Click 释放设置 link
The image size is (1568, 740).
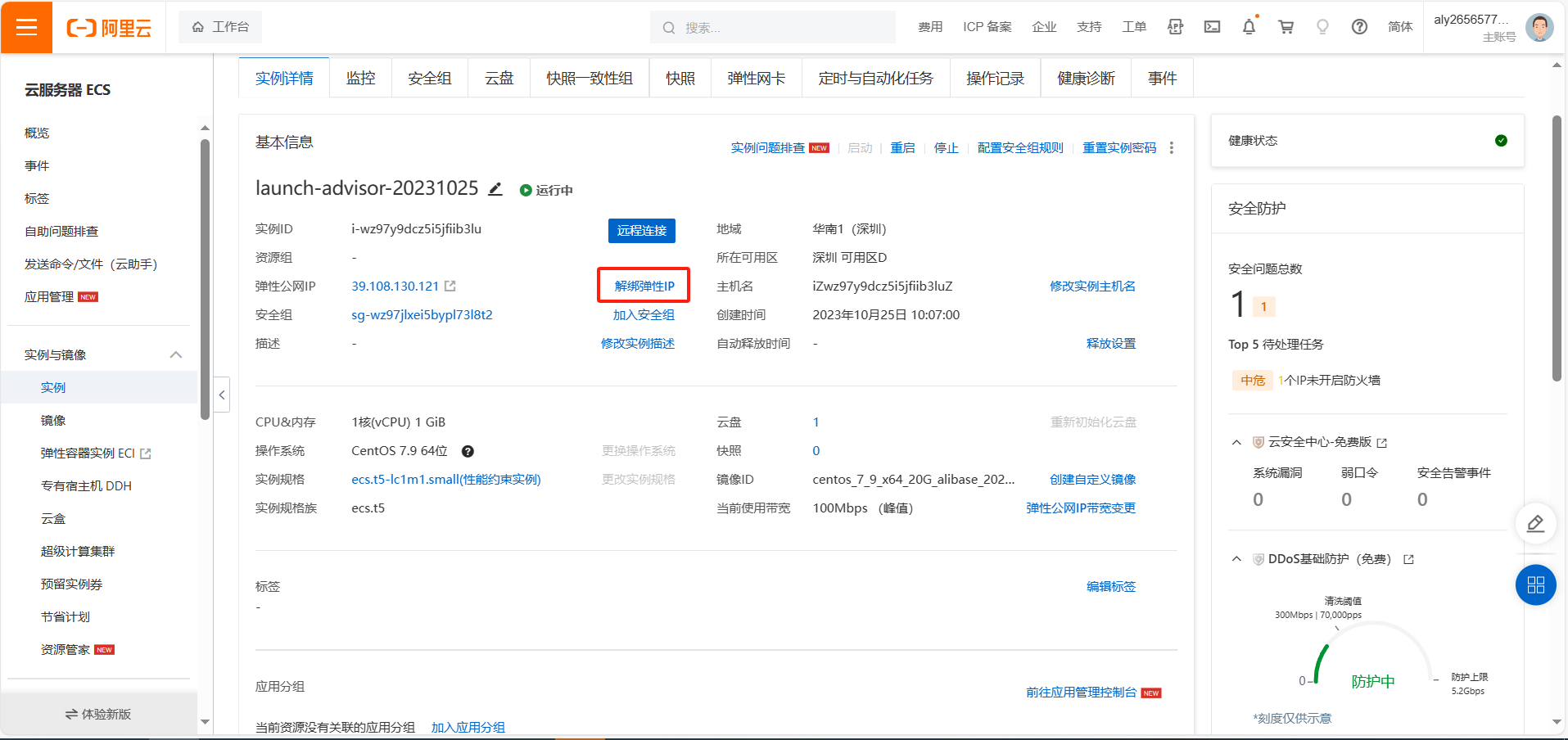1111,344
